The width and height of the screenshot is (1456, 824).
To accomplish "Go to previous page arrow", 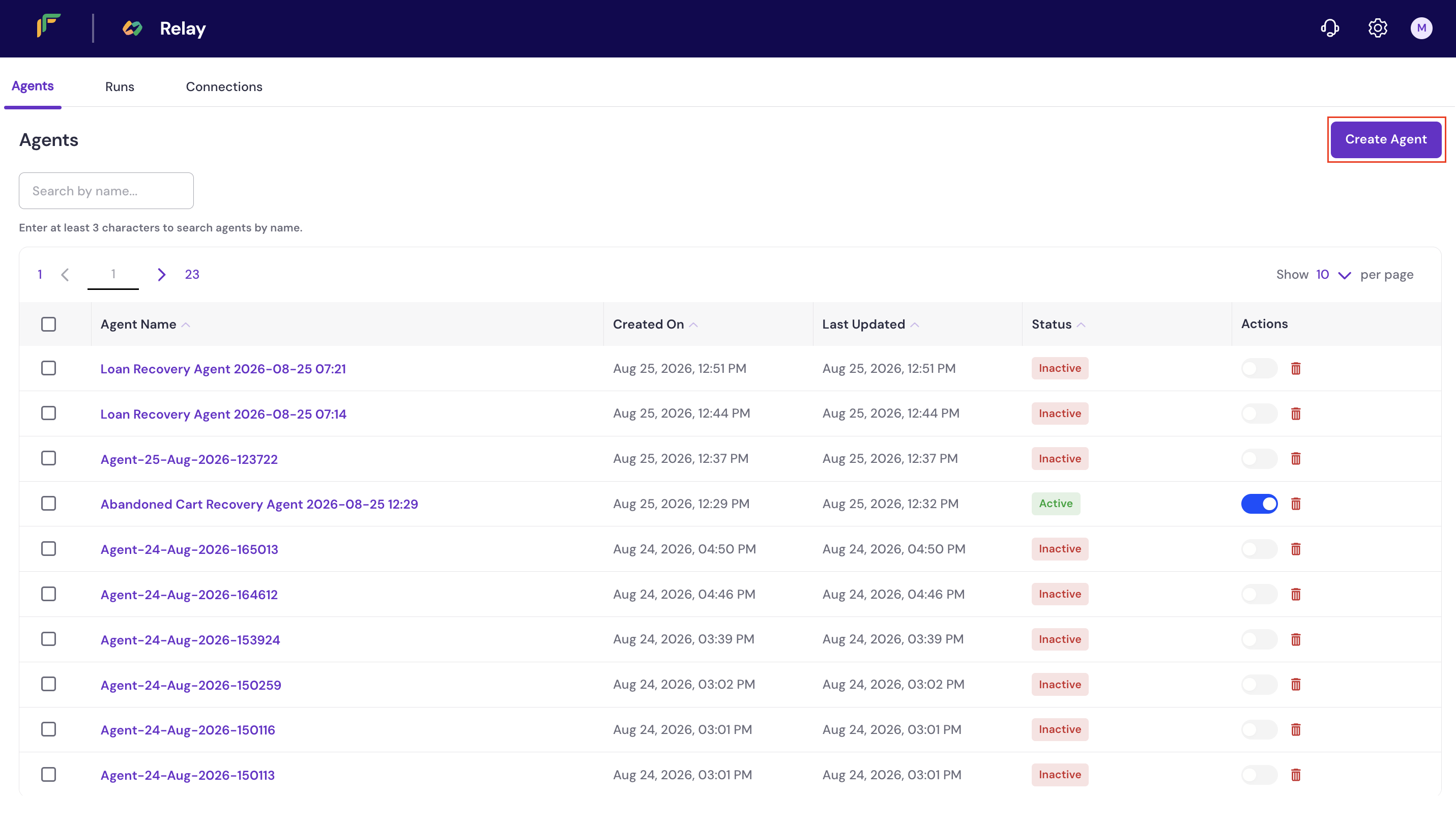I will tap(65, 275).
